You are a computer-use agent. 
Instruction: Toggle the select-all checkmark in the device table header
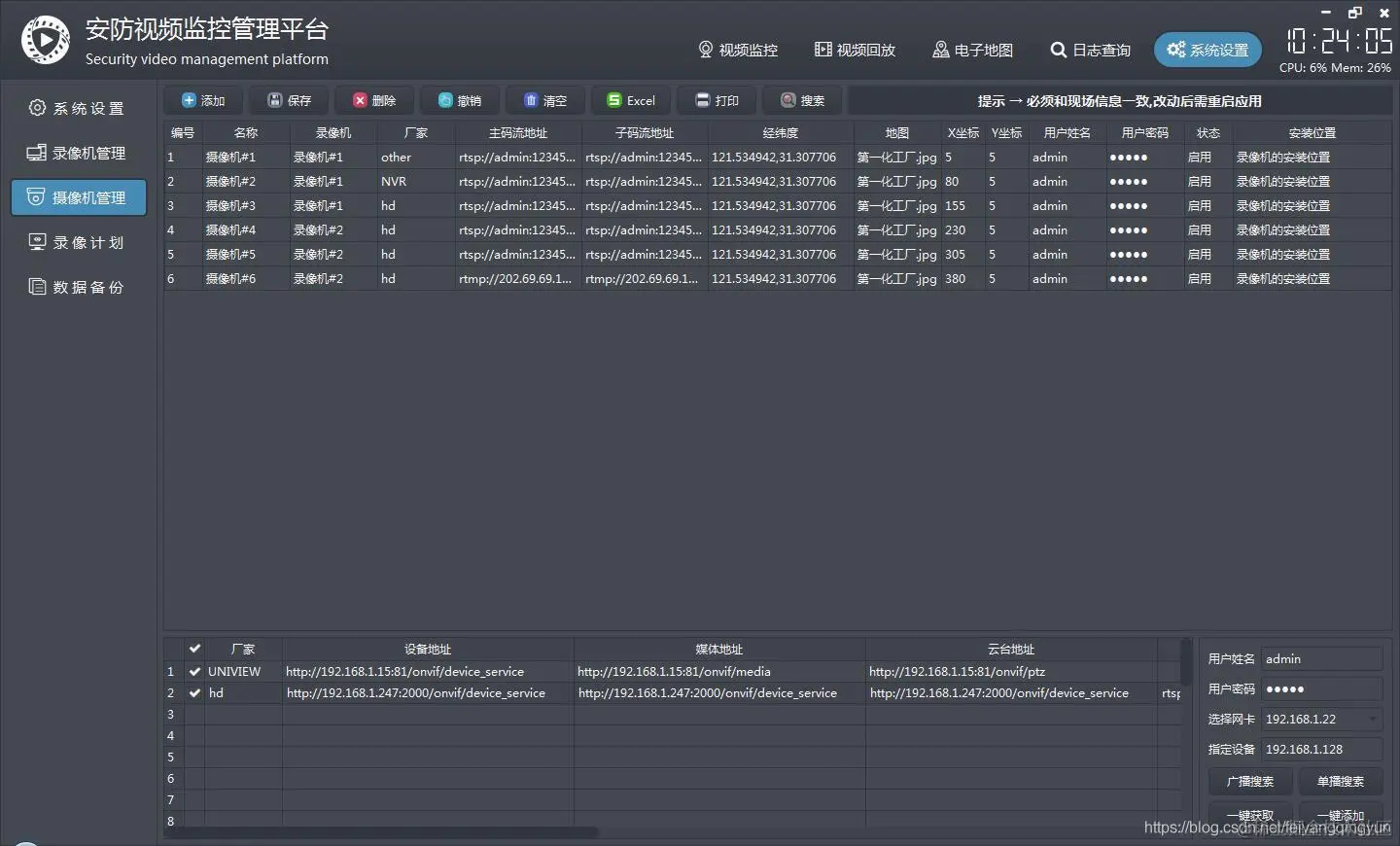point(194,649)
